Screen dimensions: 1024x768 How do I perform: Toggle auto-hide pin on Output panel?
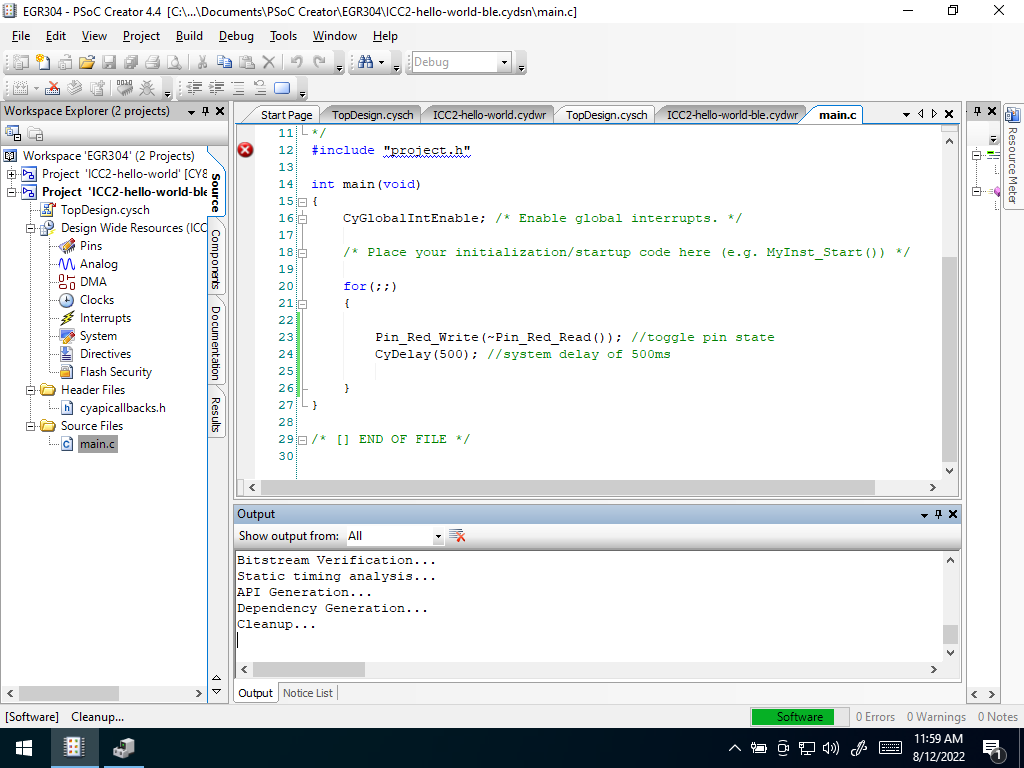pos(938,515)
